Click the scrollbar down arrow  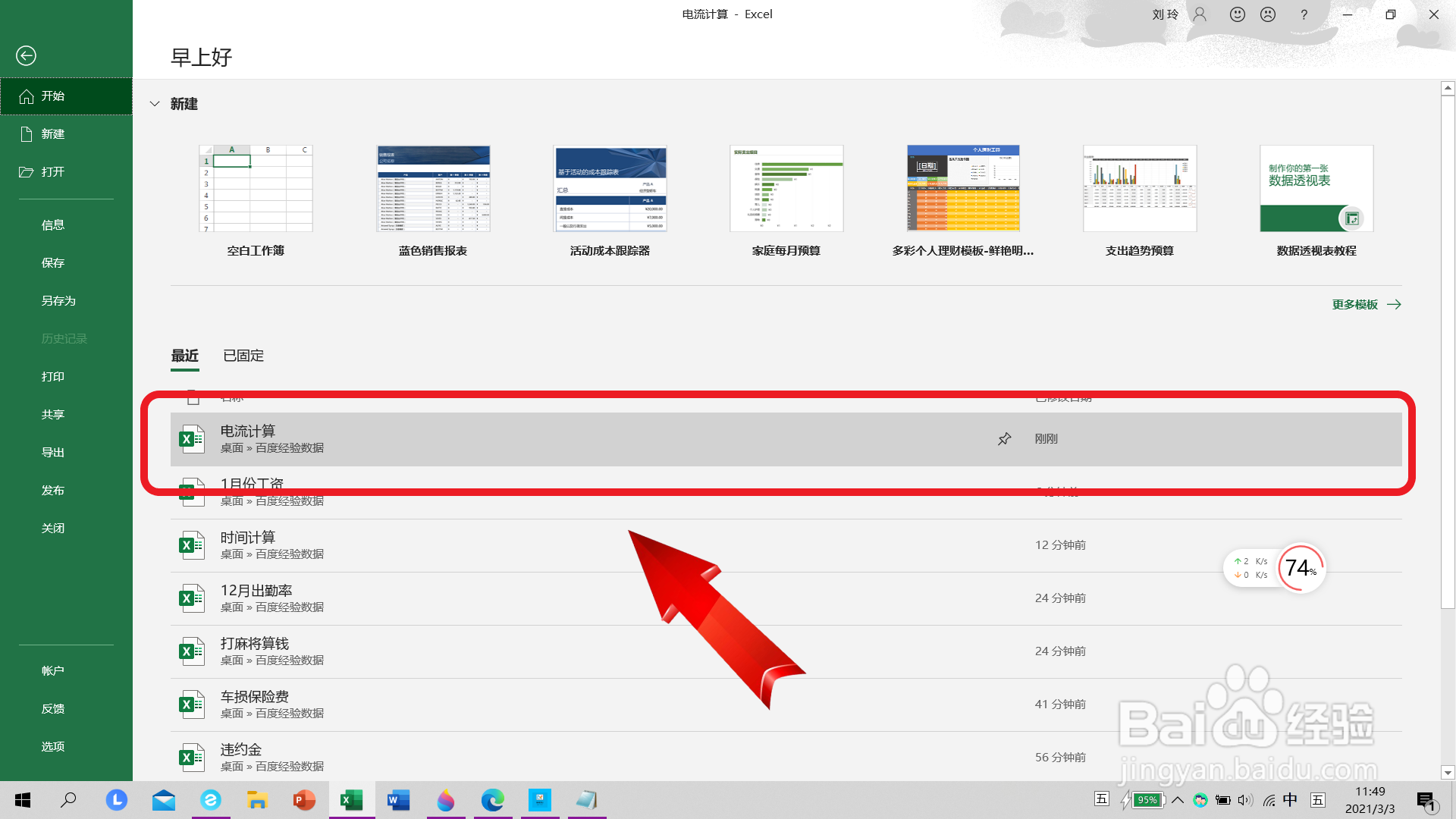pyautogui.click(x=1448, y=773)
